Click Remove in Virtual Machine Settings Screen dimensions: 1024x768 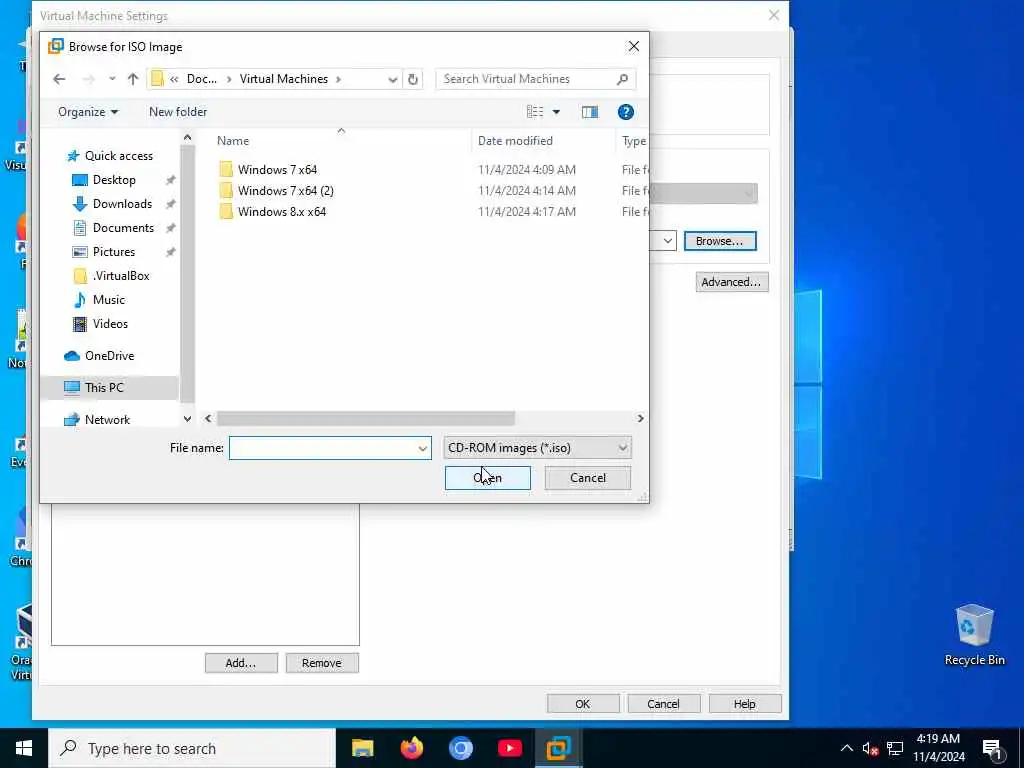point(322,663)
